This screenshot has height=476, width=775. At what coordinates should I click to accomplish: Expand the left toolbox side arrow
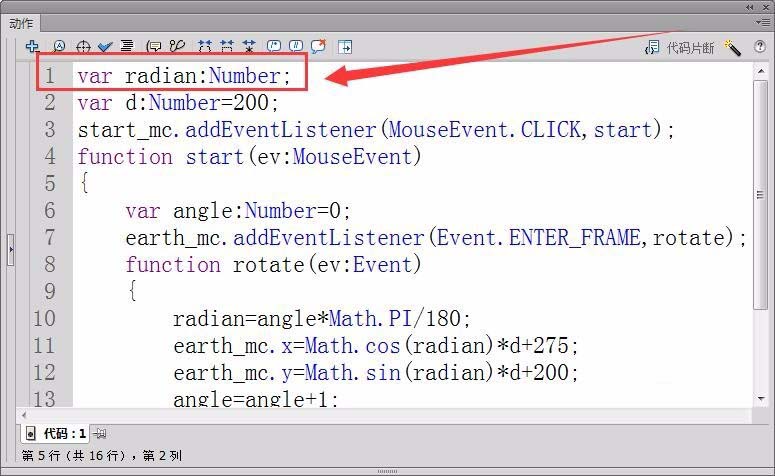click(x=11, y=249)
